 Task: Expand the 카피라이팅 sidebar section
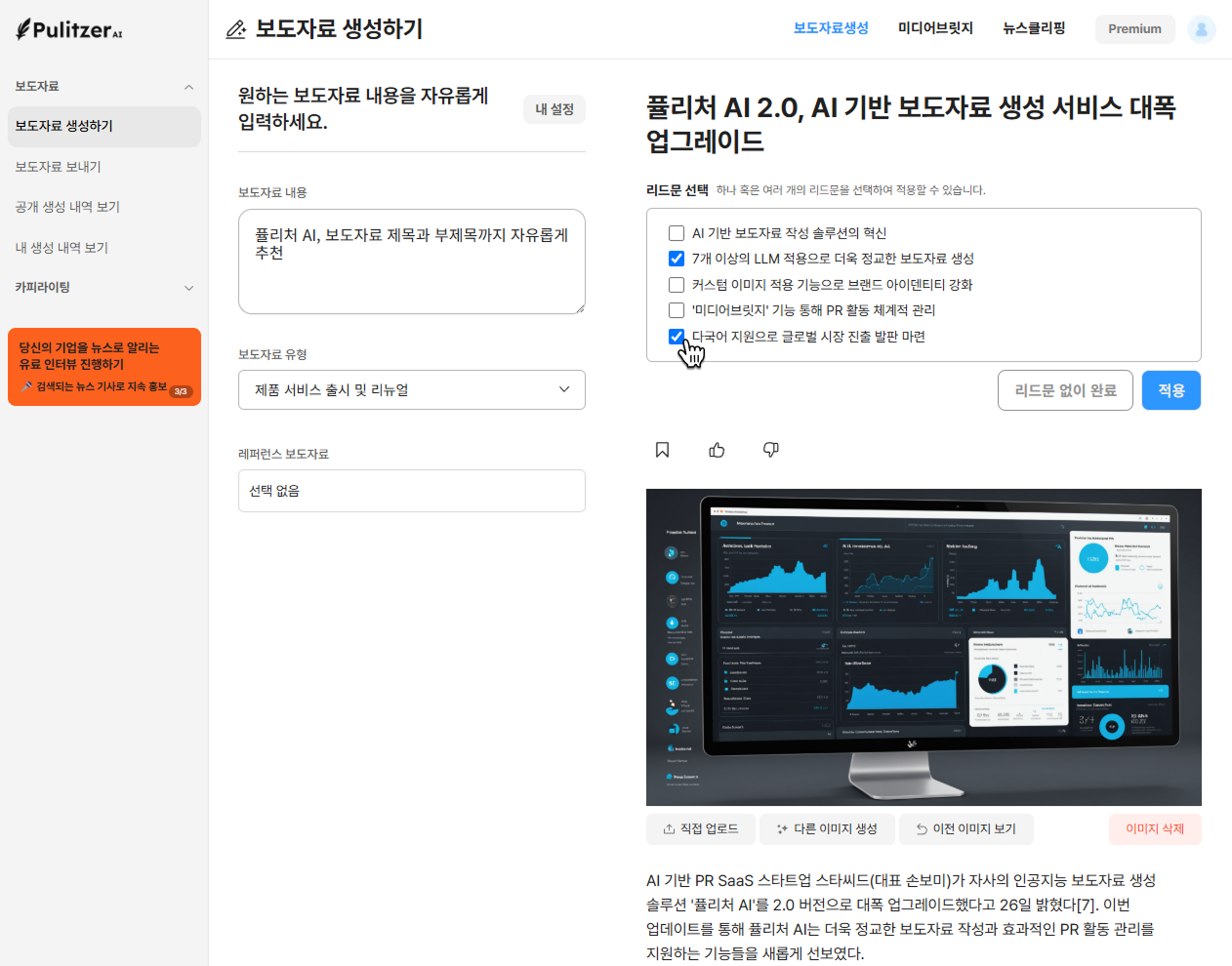point(188,288)
